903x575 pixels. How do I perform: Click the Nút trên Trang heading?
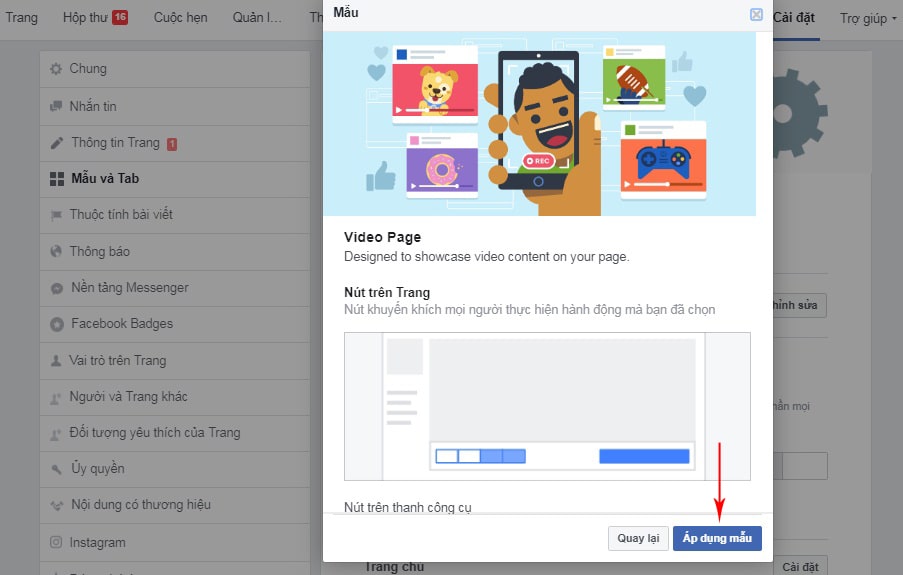coord(387,293)
